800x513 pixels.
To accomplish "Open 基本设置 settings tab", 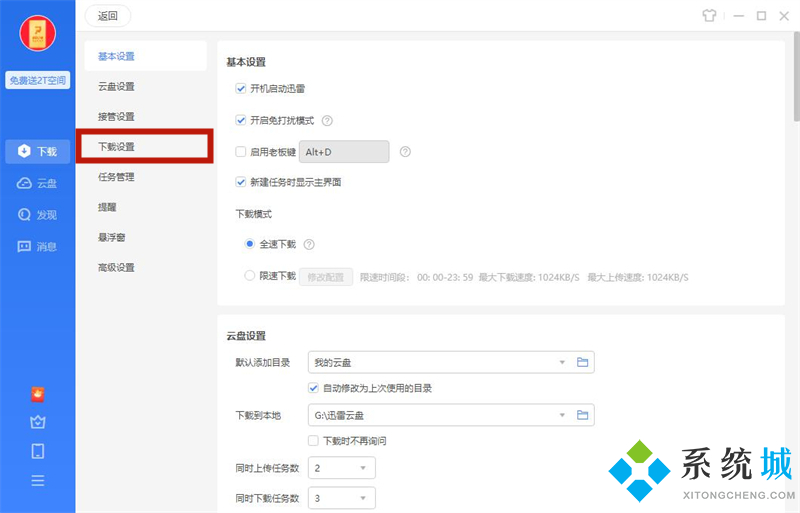I will point(145,56).
